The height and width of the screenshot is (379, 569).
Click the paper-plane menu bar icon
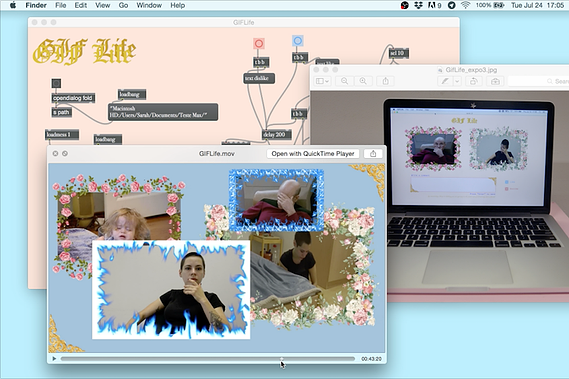(x=451, y=5)
